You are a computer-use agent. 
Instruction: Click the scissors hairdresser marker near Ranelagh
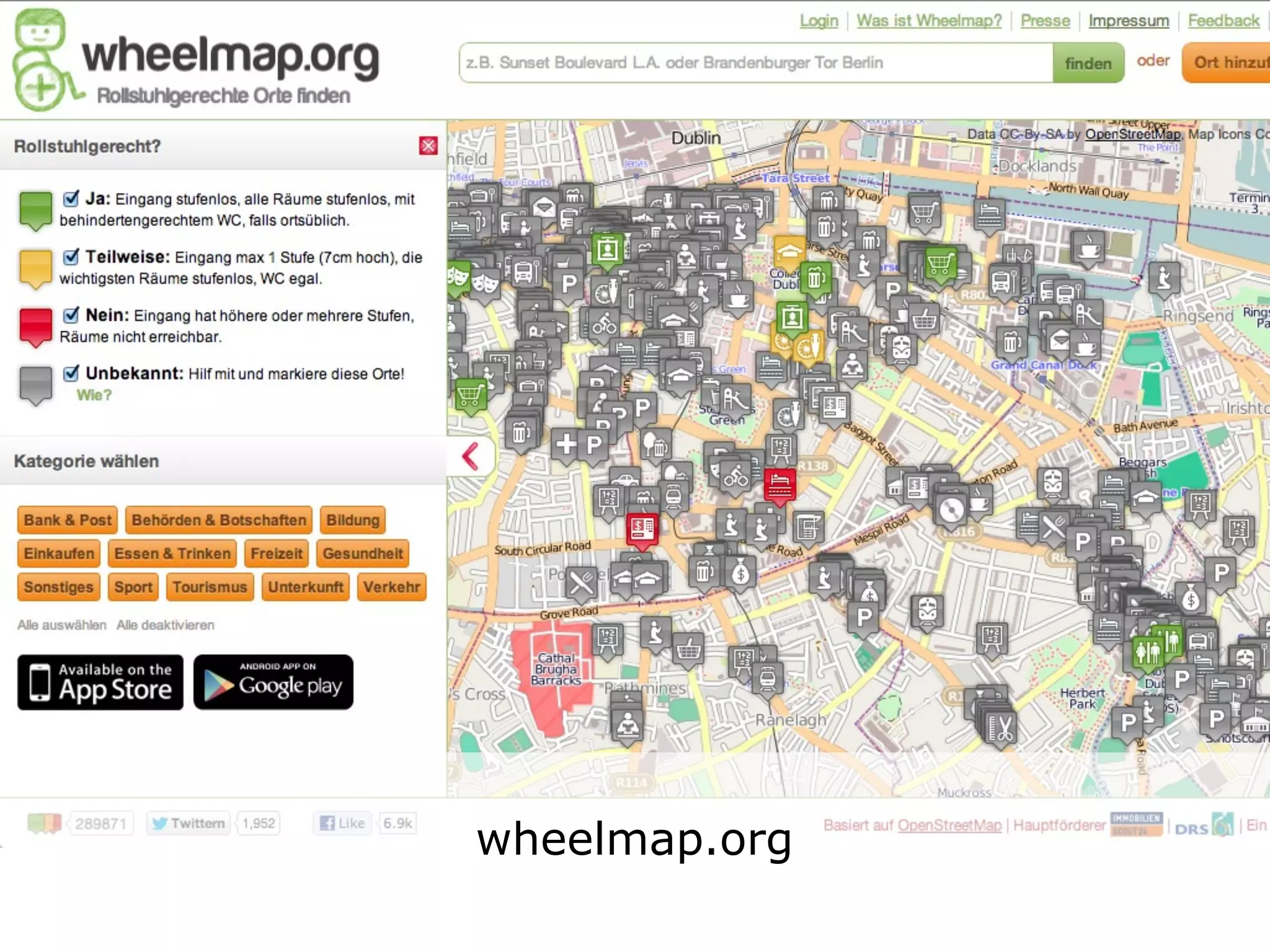point(1000,728)
